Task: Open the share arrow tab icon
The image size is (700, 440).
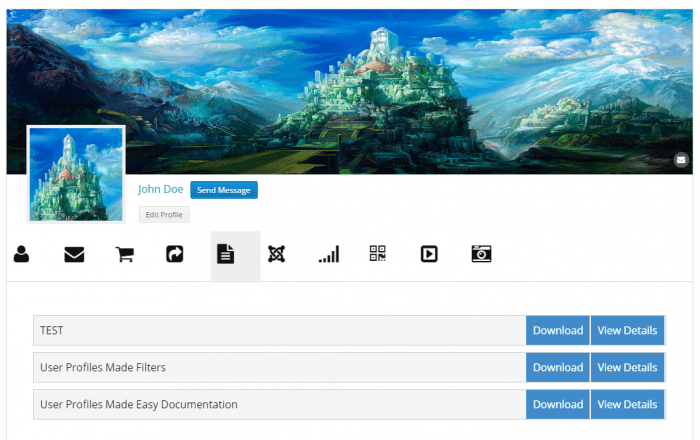Action: [x=175, y=254]
